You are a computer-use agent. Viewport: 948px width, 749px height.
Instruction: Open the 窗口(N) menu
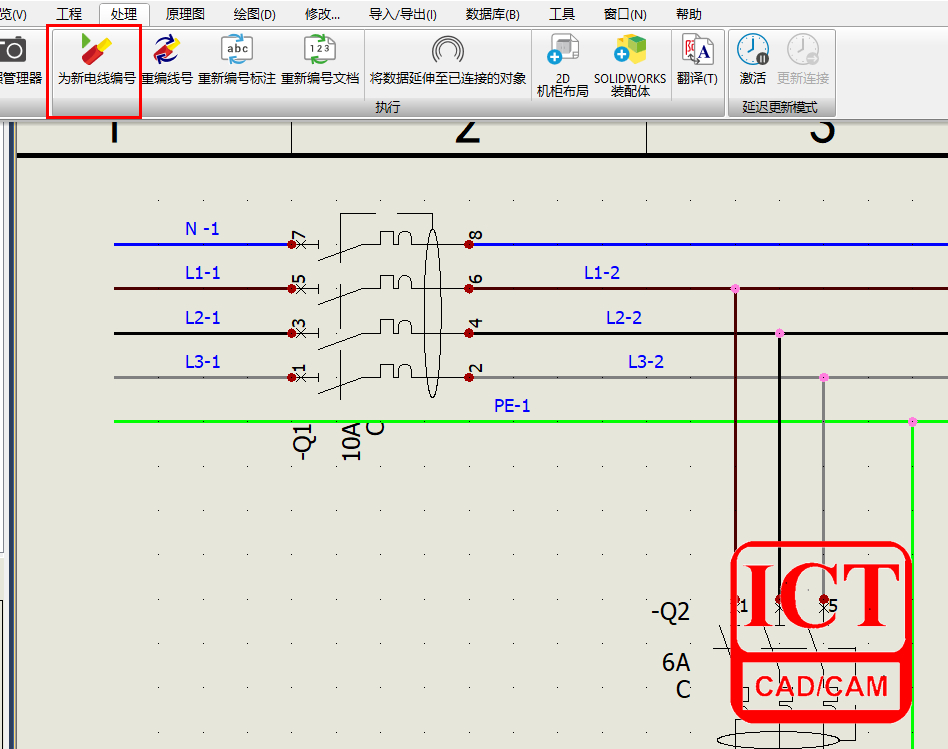(625, 14)
